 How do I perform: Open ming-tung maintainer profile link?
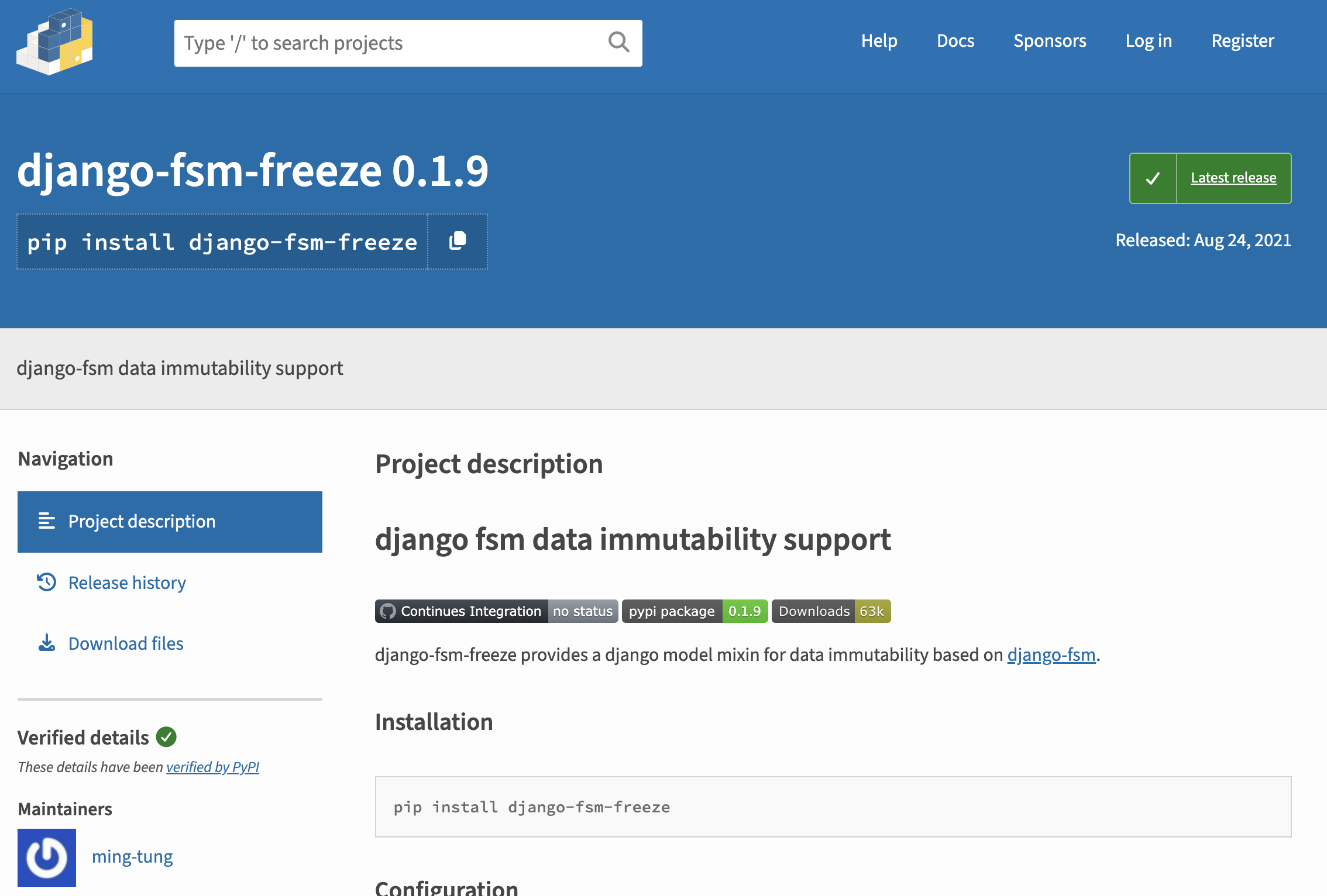click(x=132, y=857)
